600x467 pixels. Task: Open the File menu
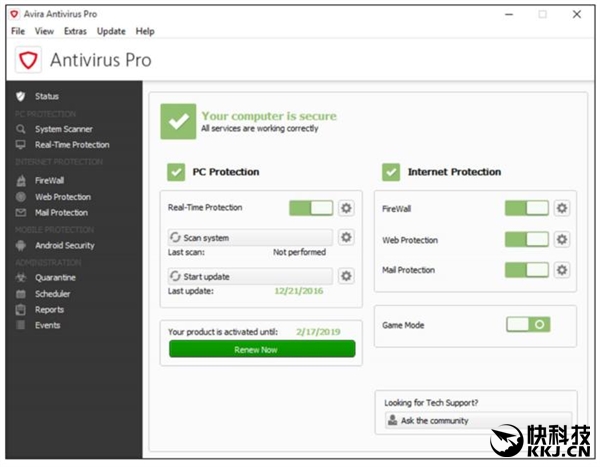(x=18, y=31)
